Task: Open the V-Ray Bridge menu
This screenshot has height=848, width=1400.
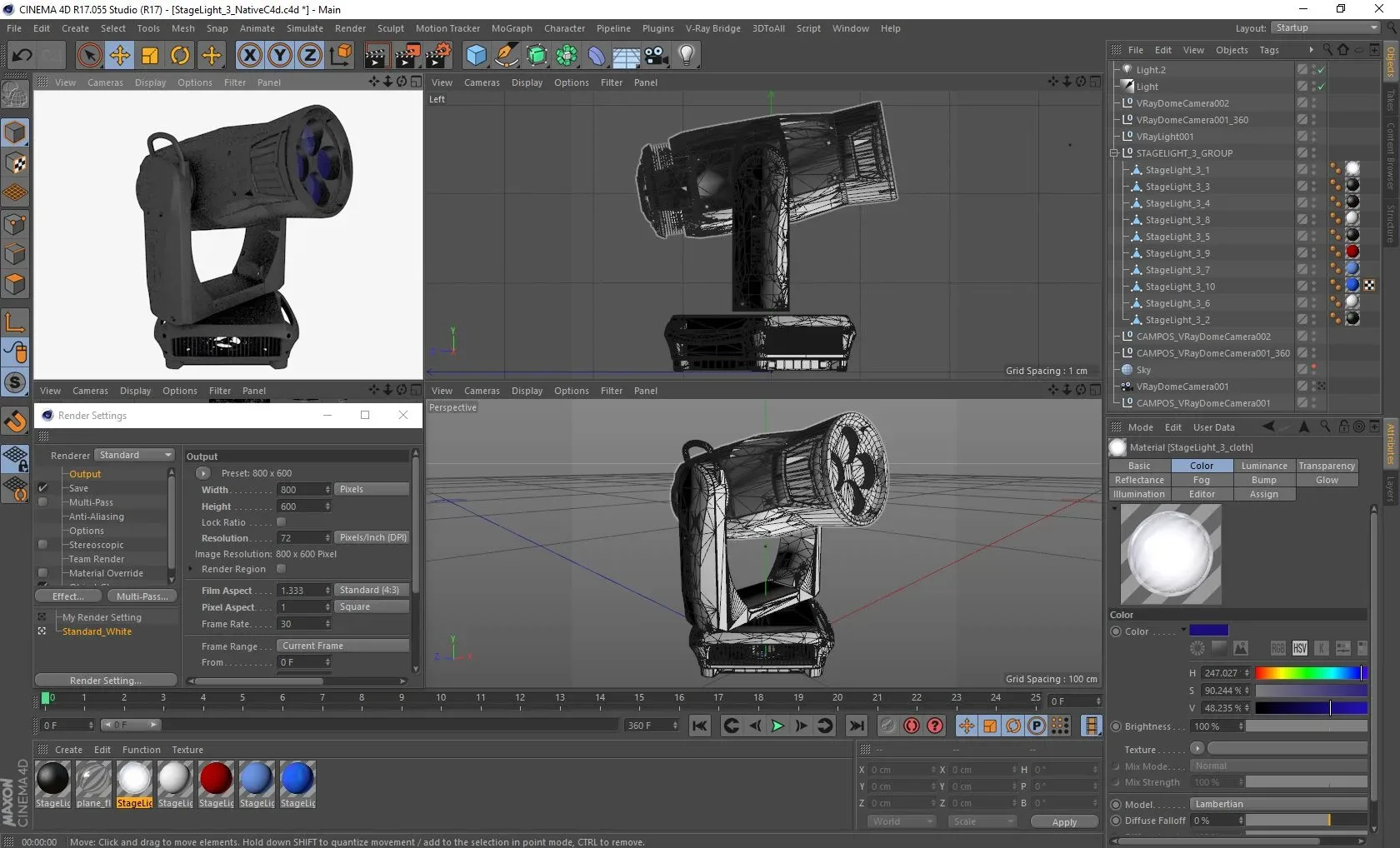Action: click(x=713, y=28)
